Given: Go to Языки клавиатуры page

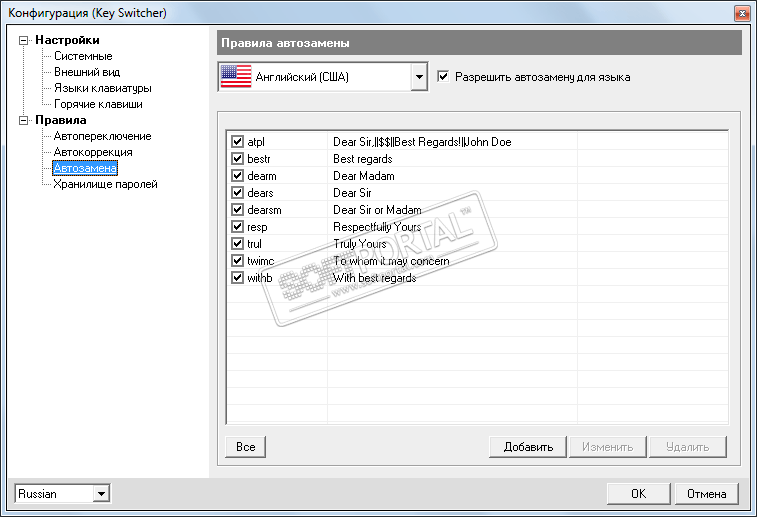Looking at the screenshot, I should (103, 88).
